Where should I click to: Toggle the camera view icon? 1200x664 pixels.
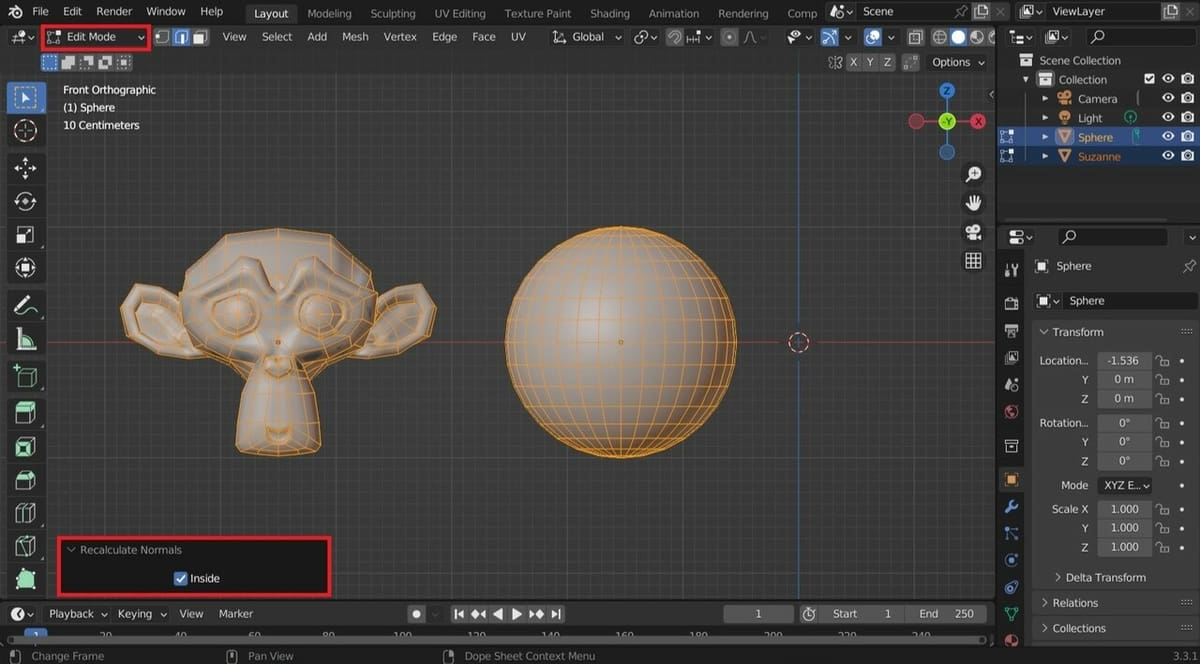(x=973, y=232)
